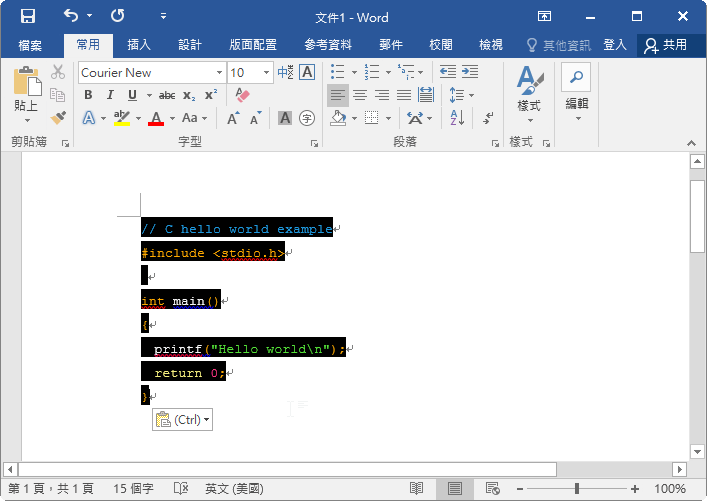The width and height of the screenshot is (707, 501).
Task: Click the Copy icon
Action: pos(58,95)
